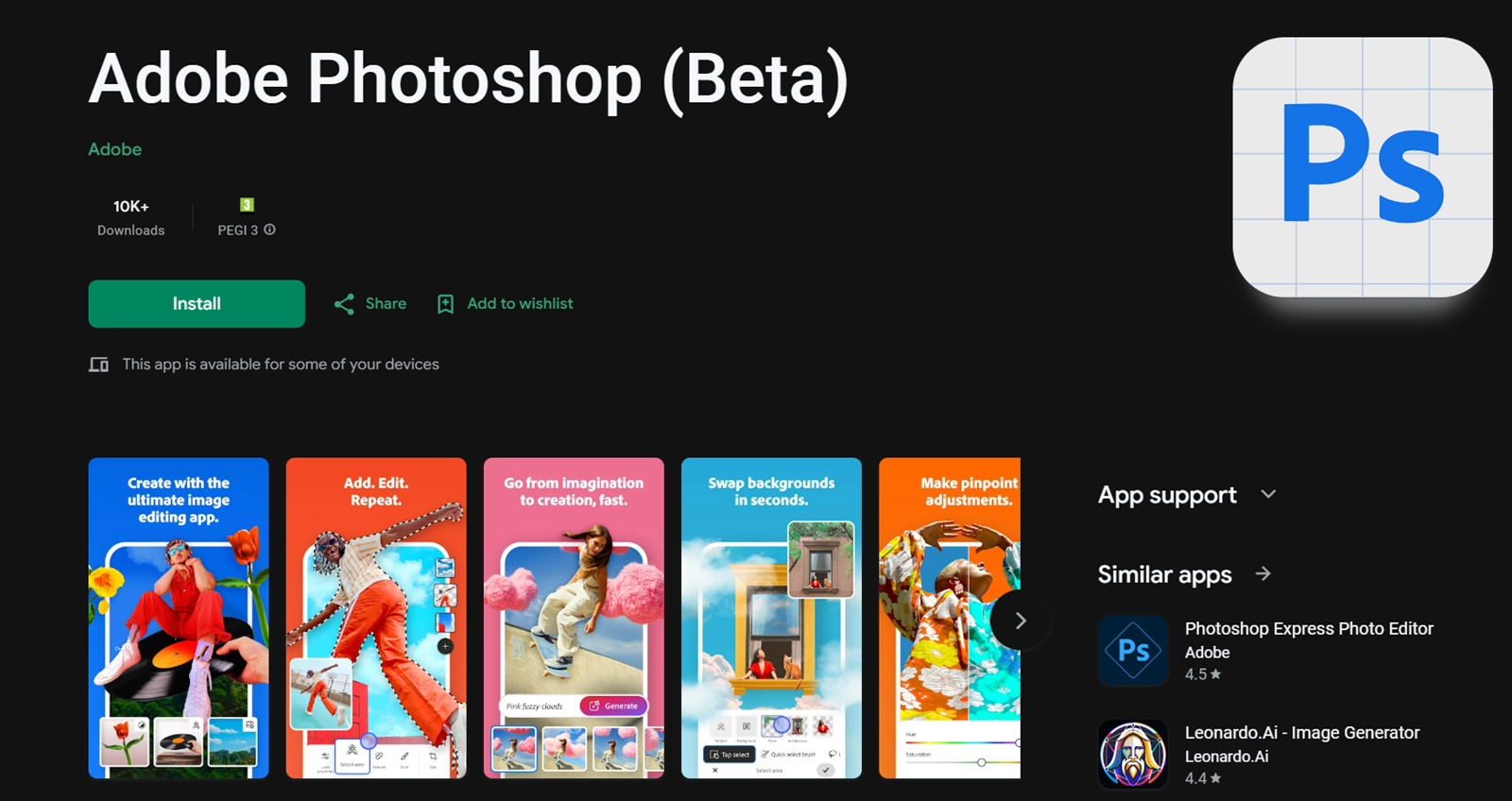Click the devices availability icon
The height and width of the screenshot is (801, 1512).
coord(98,365)
